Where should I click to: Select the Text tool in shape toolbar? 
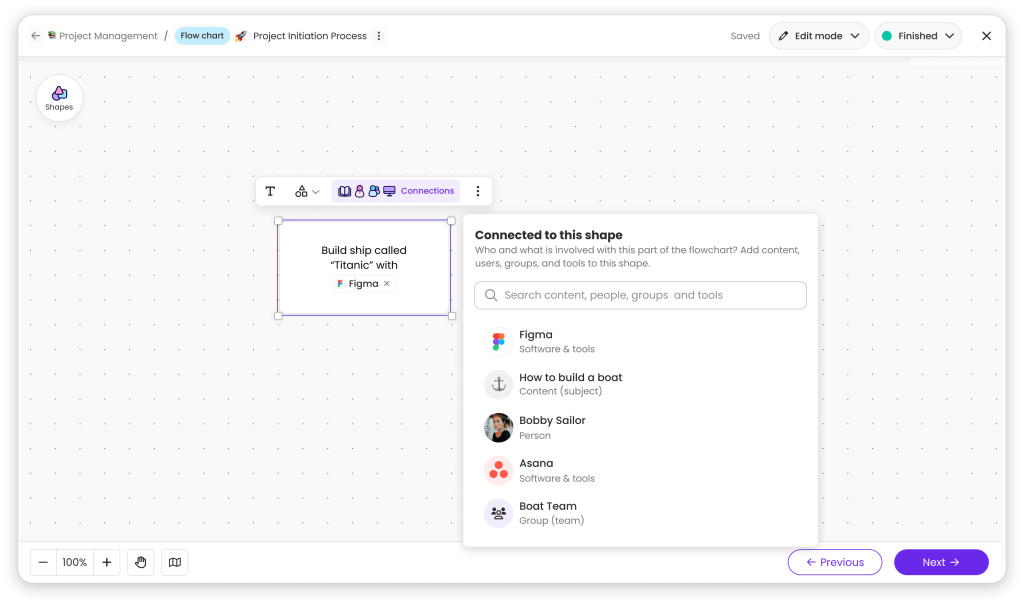click(270, 191)
